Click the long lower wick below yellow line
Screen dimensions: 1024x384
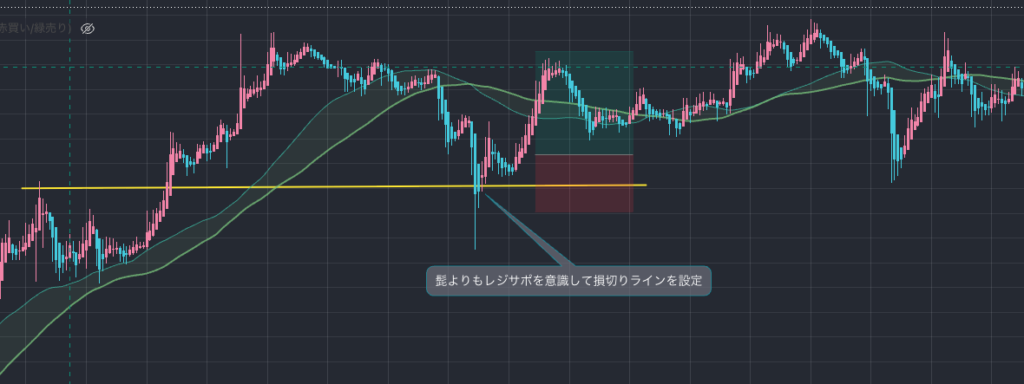tap(475, 222)
